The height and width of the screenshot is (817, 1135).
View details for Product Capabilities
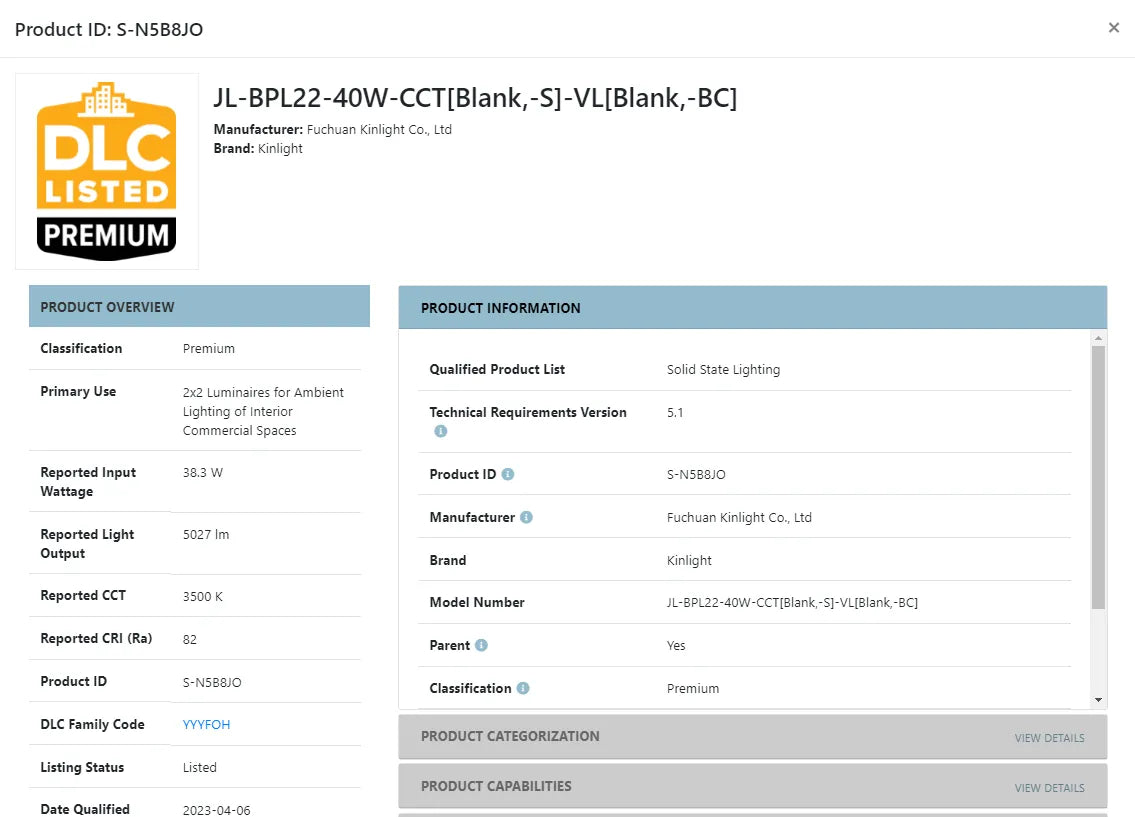[1049, 788]
